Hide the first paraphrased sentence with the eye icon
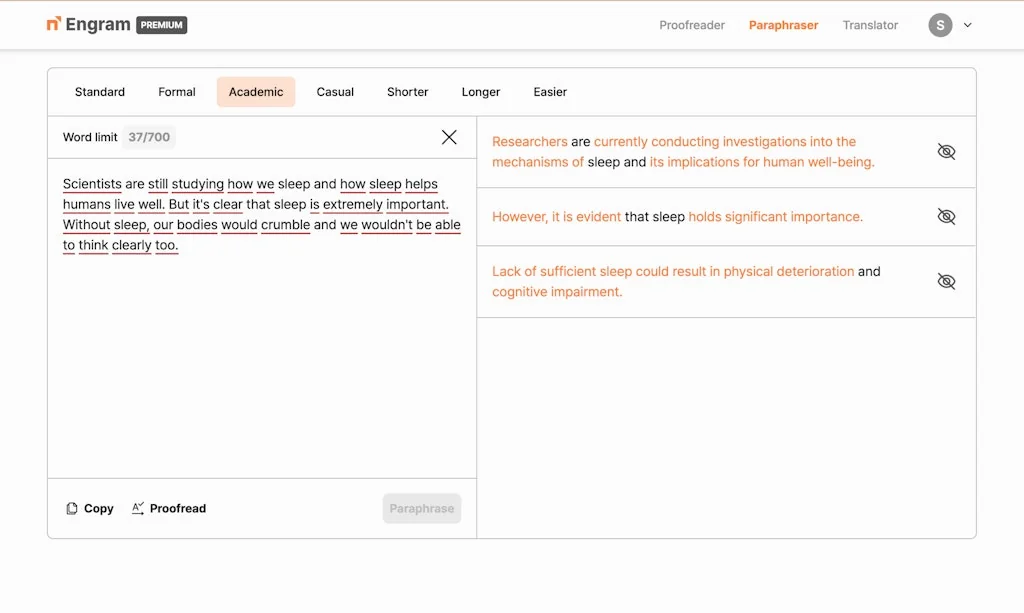Image resolution: width=1024 pixels, height=613 pixels. click(x=946, y=151)
